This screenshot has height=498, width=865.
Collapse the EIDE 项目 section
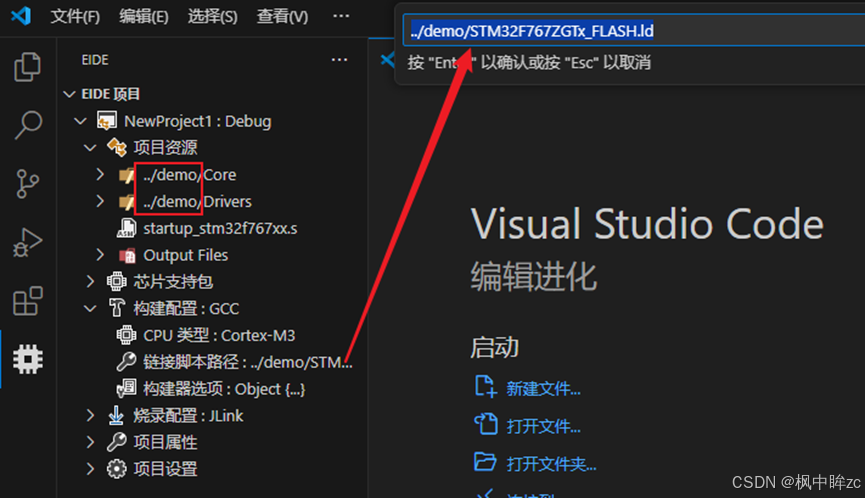[70, 94]
